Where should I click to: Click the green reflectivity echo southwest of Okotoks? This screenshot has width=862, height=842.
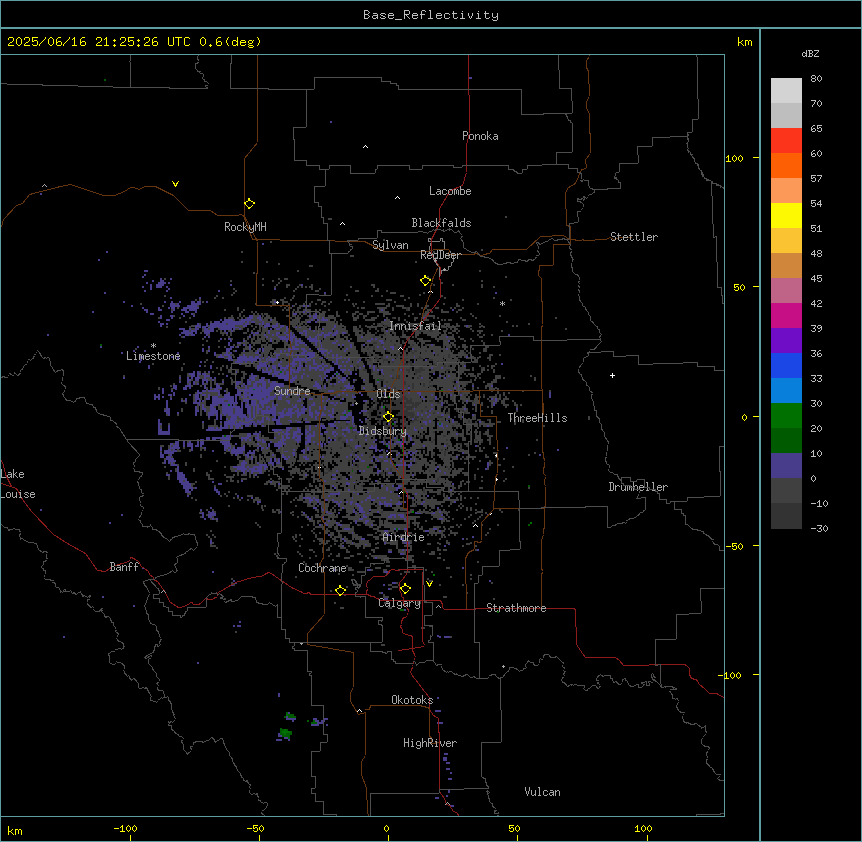coord(285,733)
